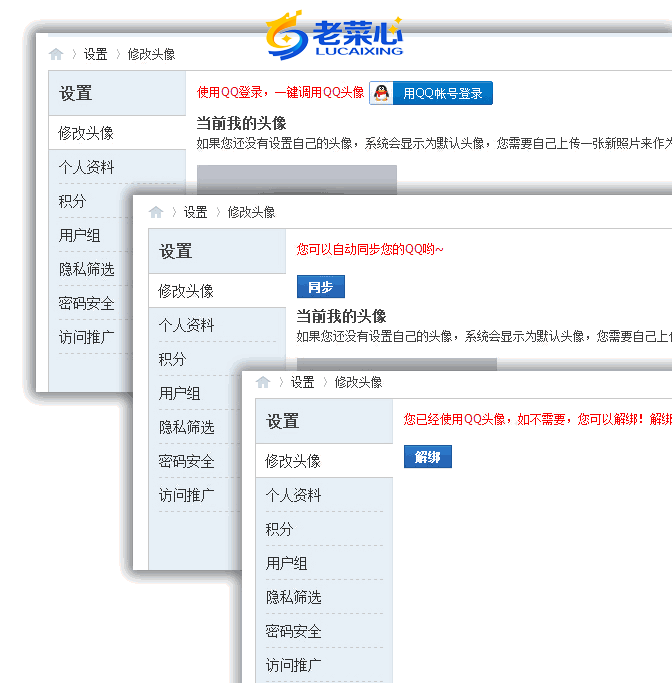Image resolution: width=672 pixels, height=683 pixels.
Task: Open 修改头像 breadcrumb link in top window
Action: pos(151,54)
